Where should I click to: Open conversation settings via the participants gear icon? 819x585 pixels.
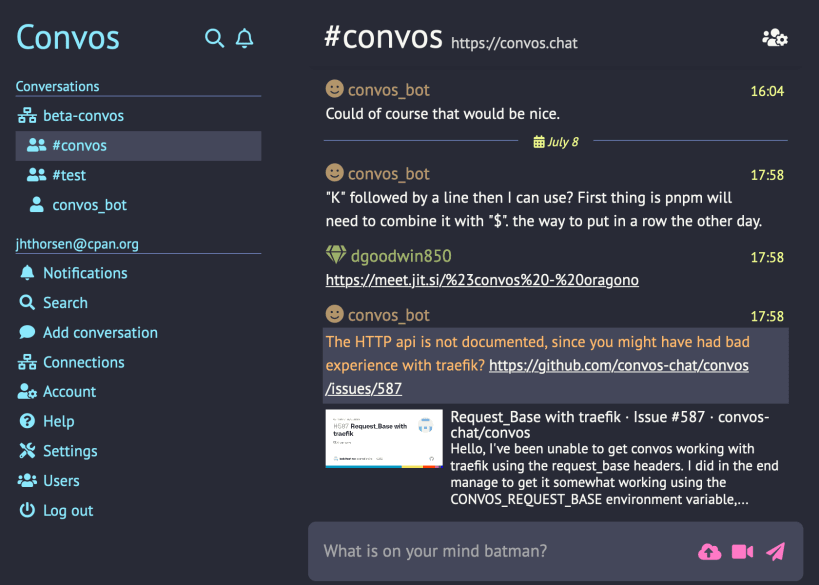point(775,38)
